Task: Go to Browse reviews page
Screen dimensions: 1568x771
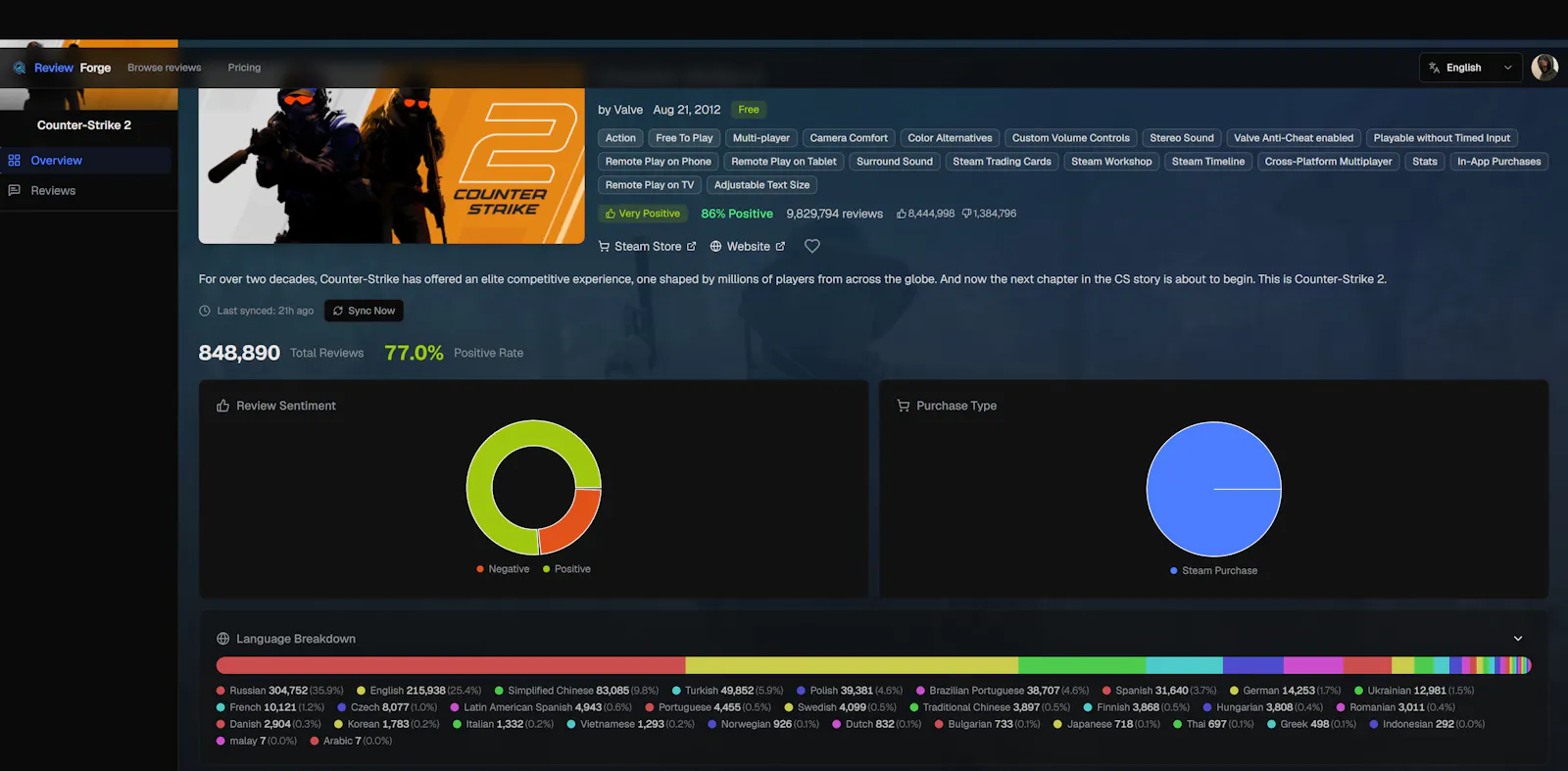Action: pyautogui.click(x=164, y=68)
